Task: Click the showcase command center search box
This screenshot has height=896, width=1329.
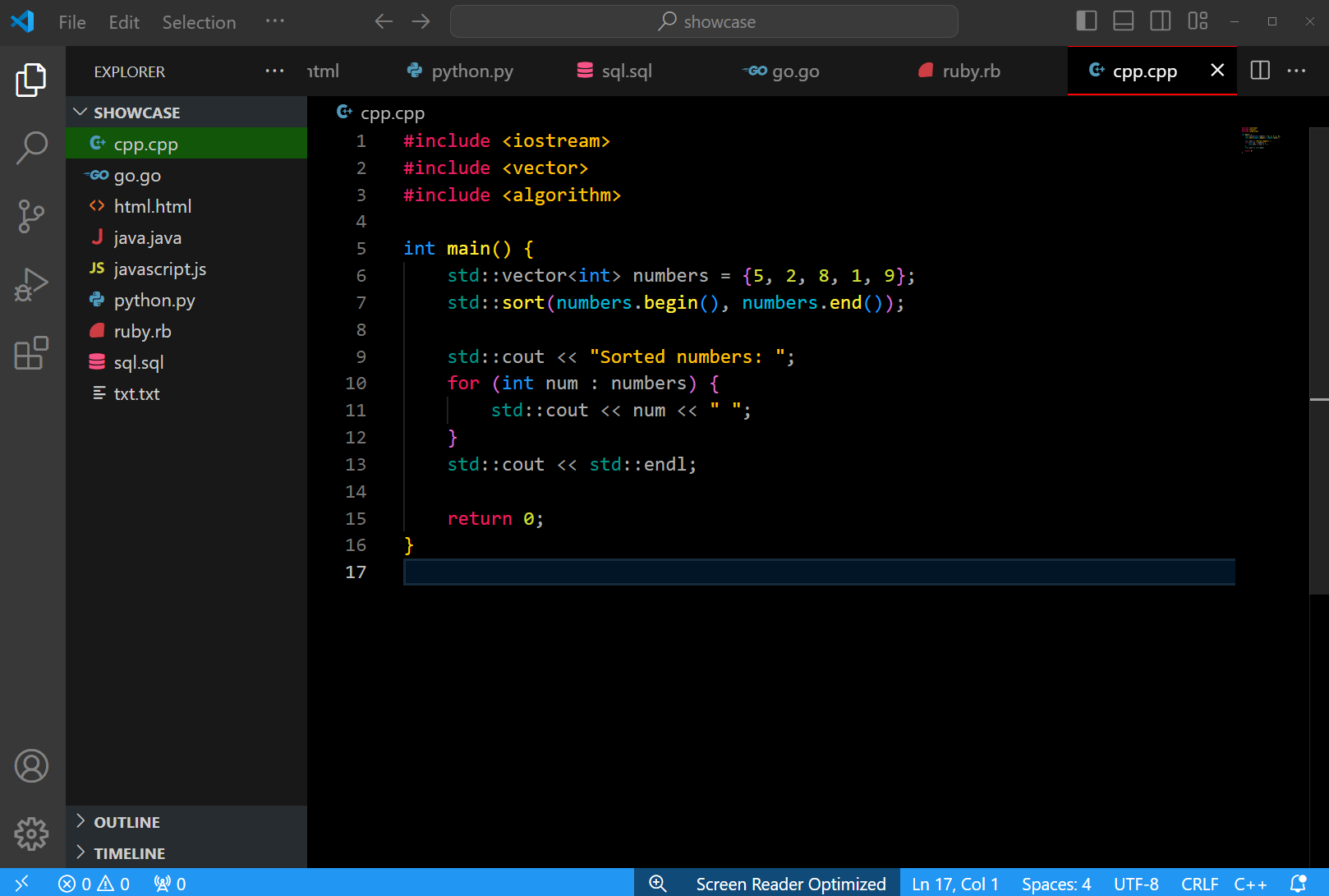Action: (x=704, y=21)
